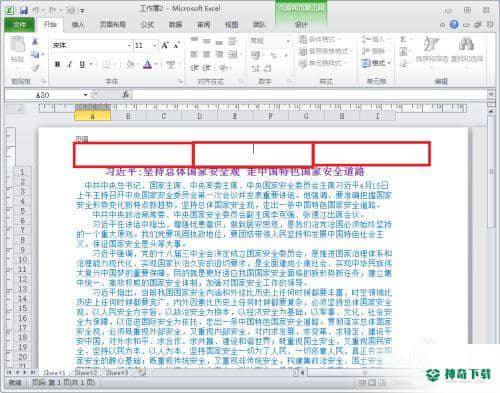Click the Sort and Filter icon

point(431,44)
